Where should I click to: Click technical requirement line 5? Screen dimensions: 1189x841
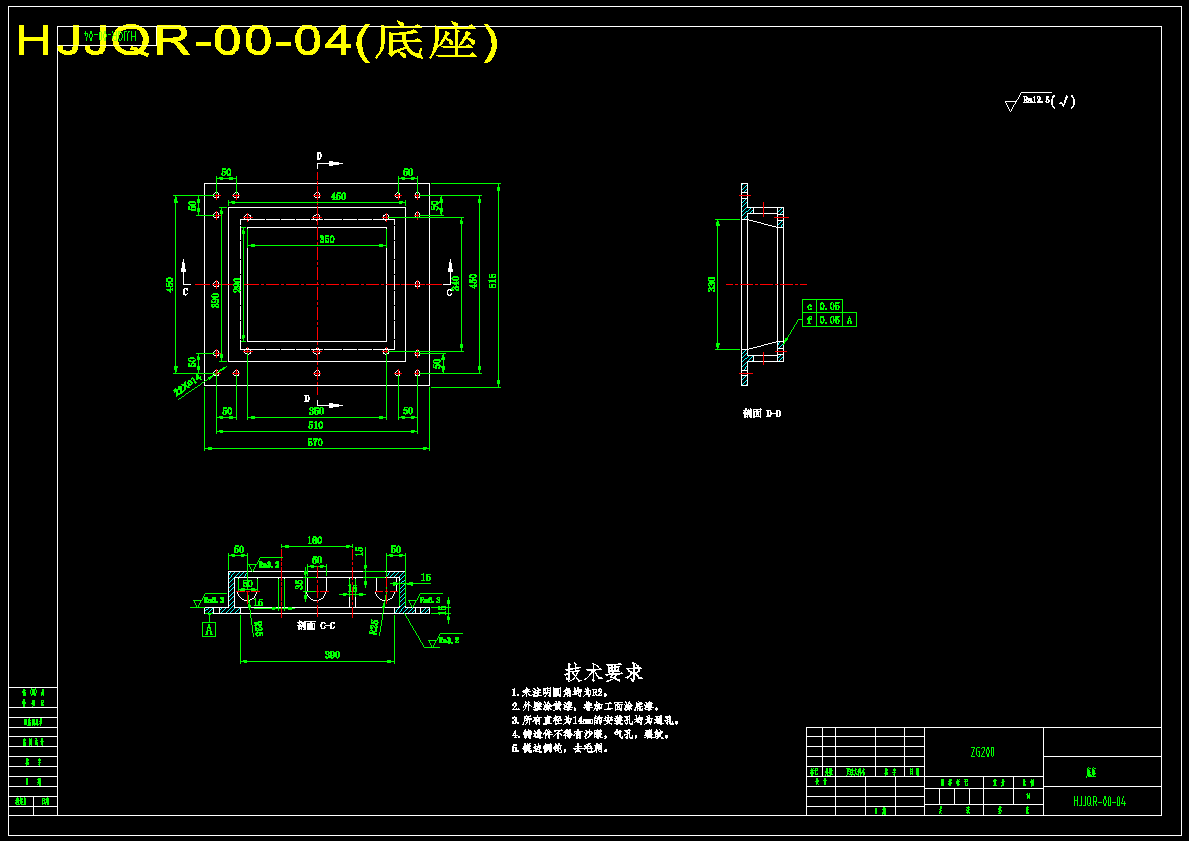[560, 748]
